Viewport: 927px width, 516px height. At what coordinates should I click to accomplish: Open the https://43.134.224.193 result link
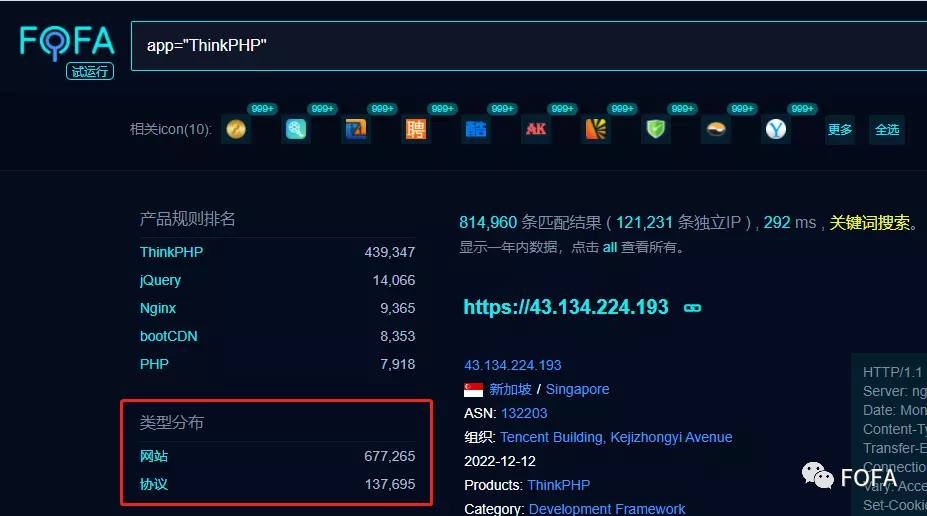[x=565, y=307]
